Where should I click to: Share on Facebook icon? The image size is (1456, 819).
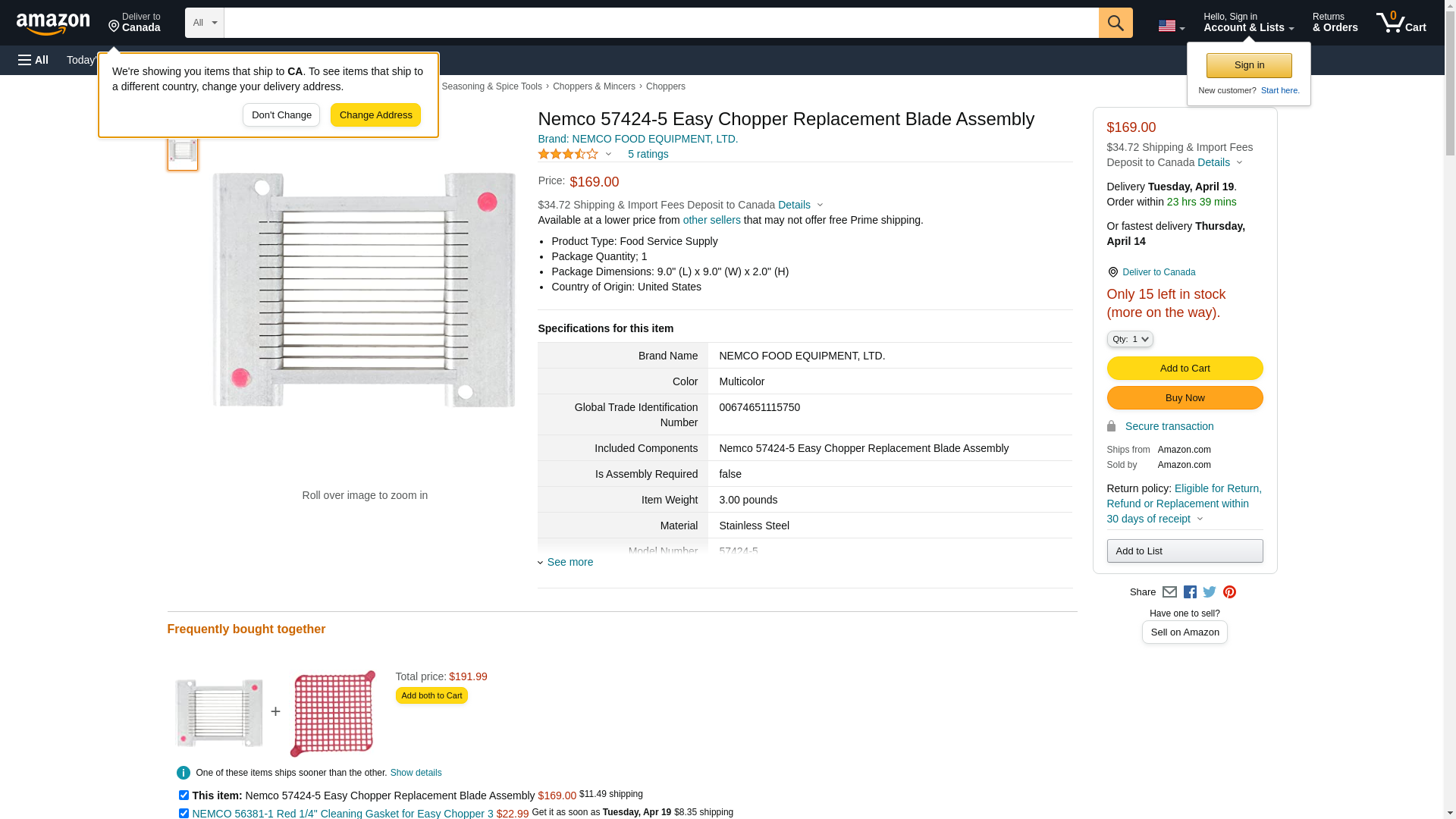[x=1190, y=592]
